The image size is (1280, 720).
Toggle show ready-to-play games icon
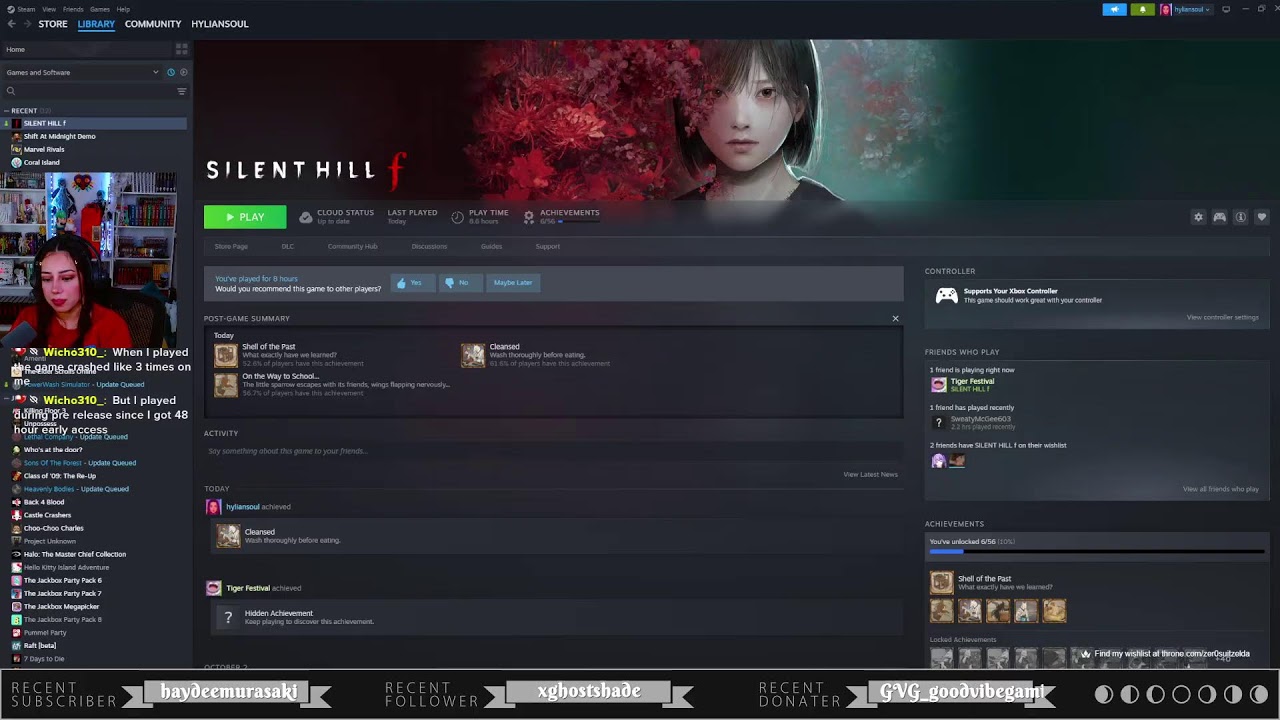click(x=183, y=72)
